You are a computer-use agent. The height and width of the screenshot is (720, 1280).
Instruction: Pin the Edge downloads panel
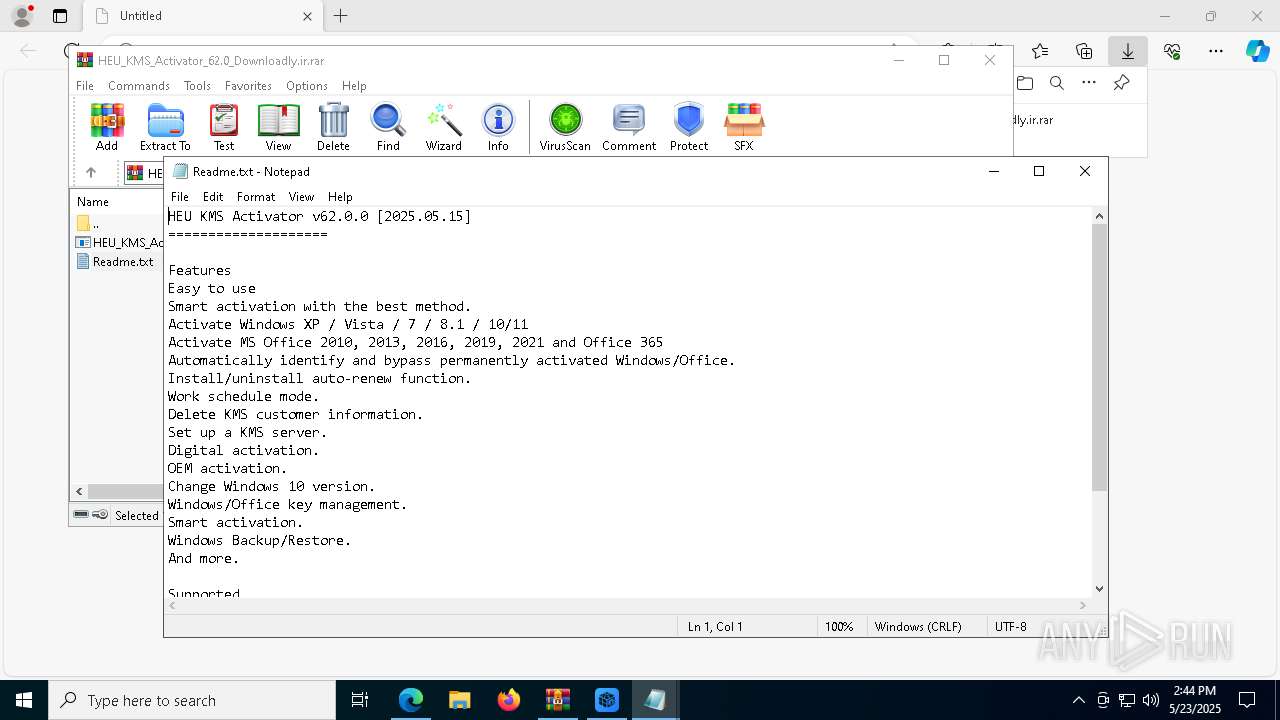[1121, 83]
